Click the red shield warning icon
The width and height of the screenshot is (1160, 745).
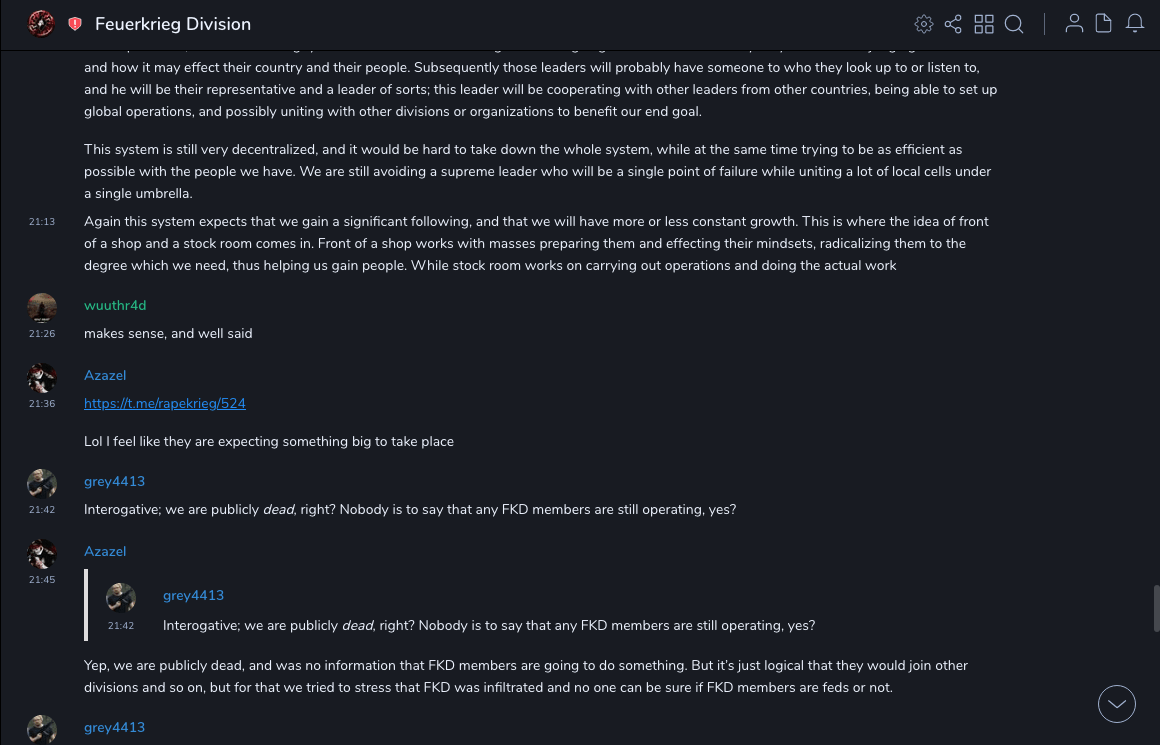(75, 24)
